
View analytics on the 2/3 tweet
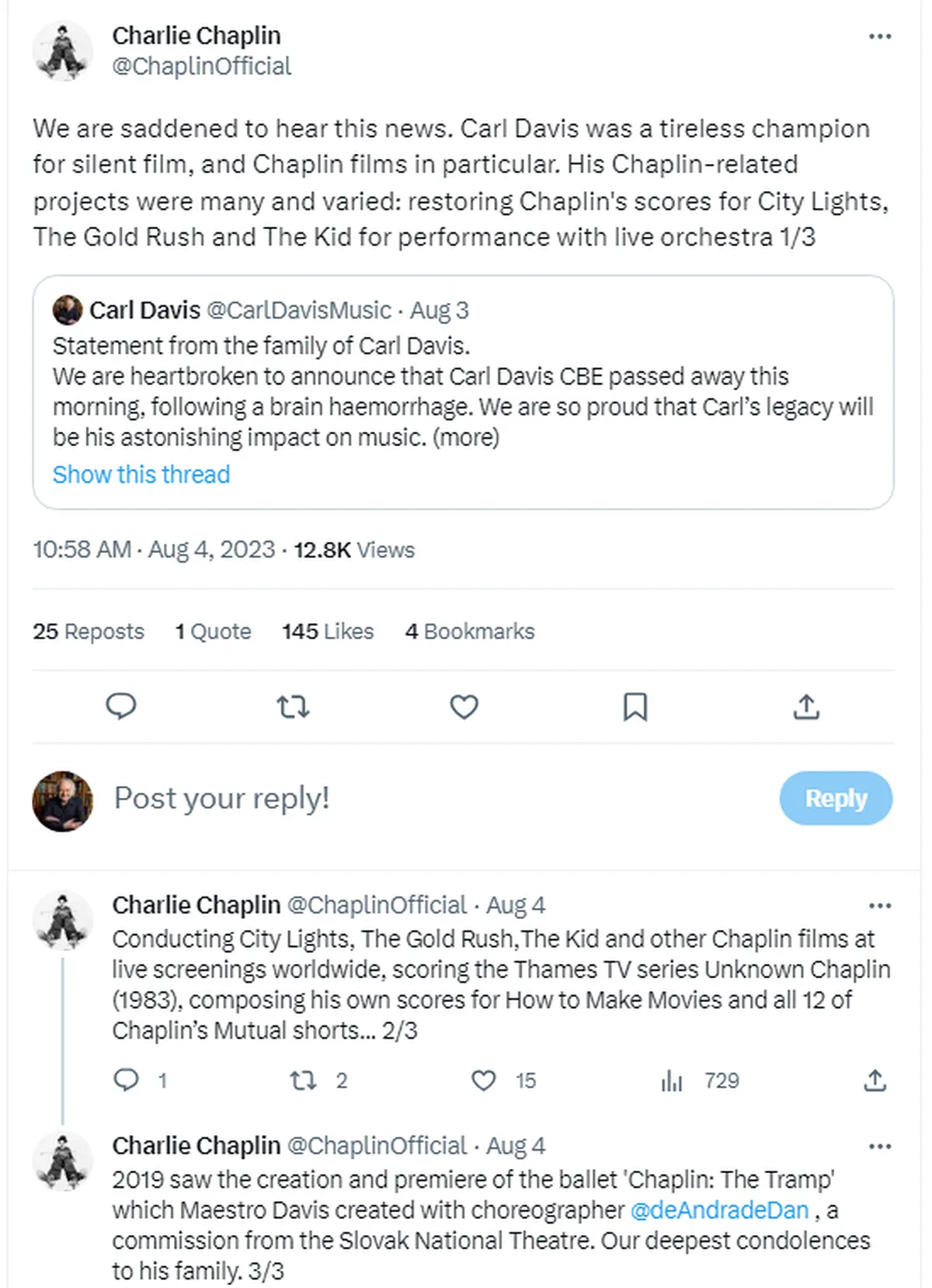pyautogui.click(x=673, y=1080)
